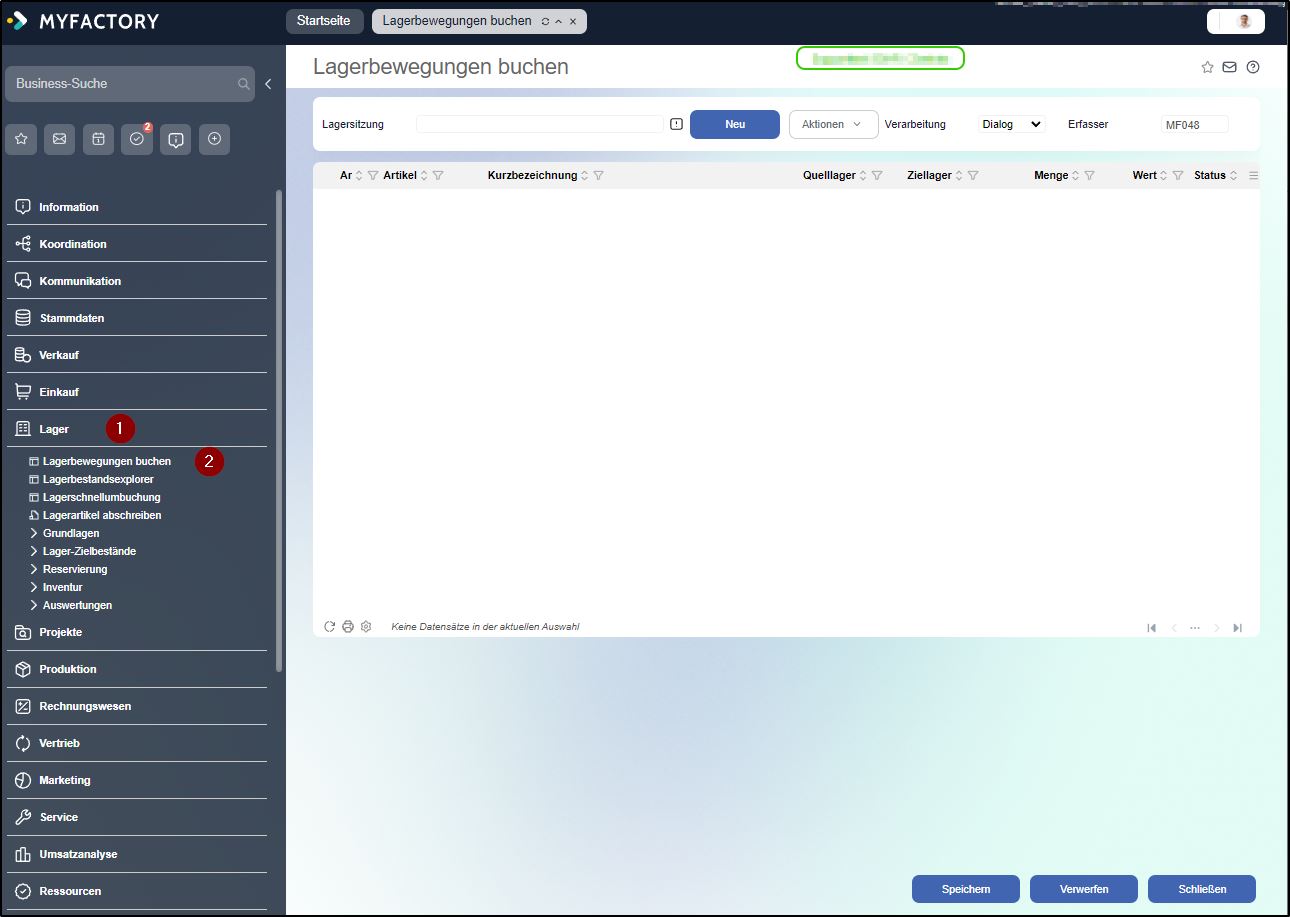Screen dimensions: 1290x917
Task: Click the Verwerfen button
Action: [1084, 889]
